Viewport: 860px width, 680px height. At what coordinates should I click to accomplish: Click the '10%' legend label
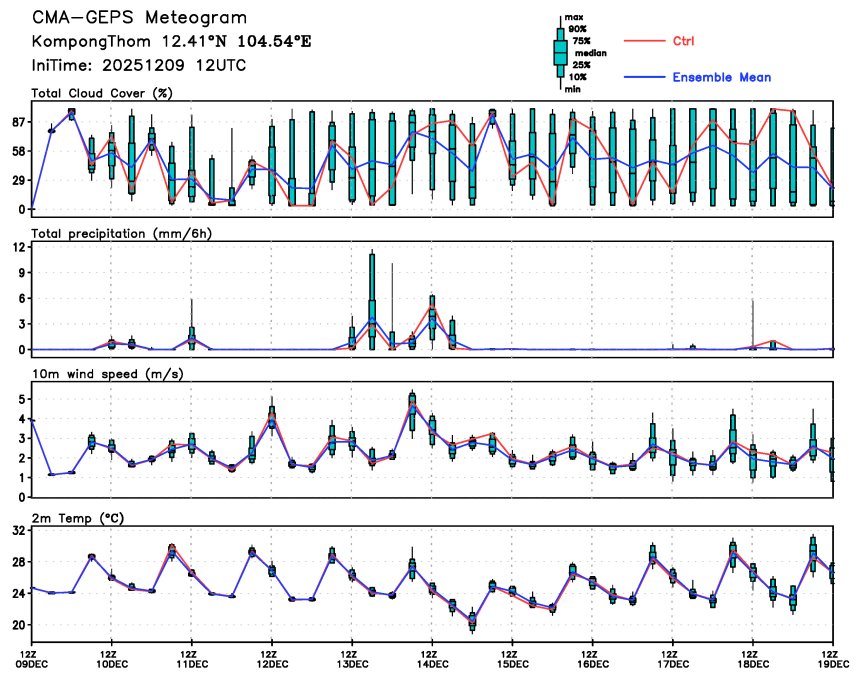pos(578,77)
